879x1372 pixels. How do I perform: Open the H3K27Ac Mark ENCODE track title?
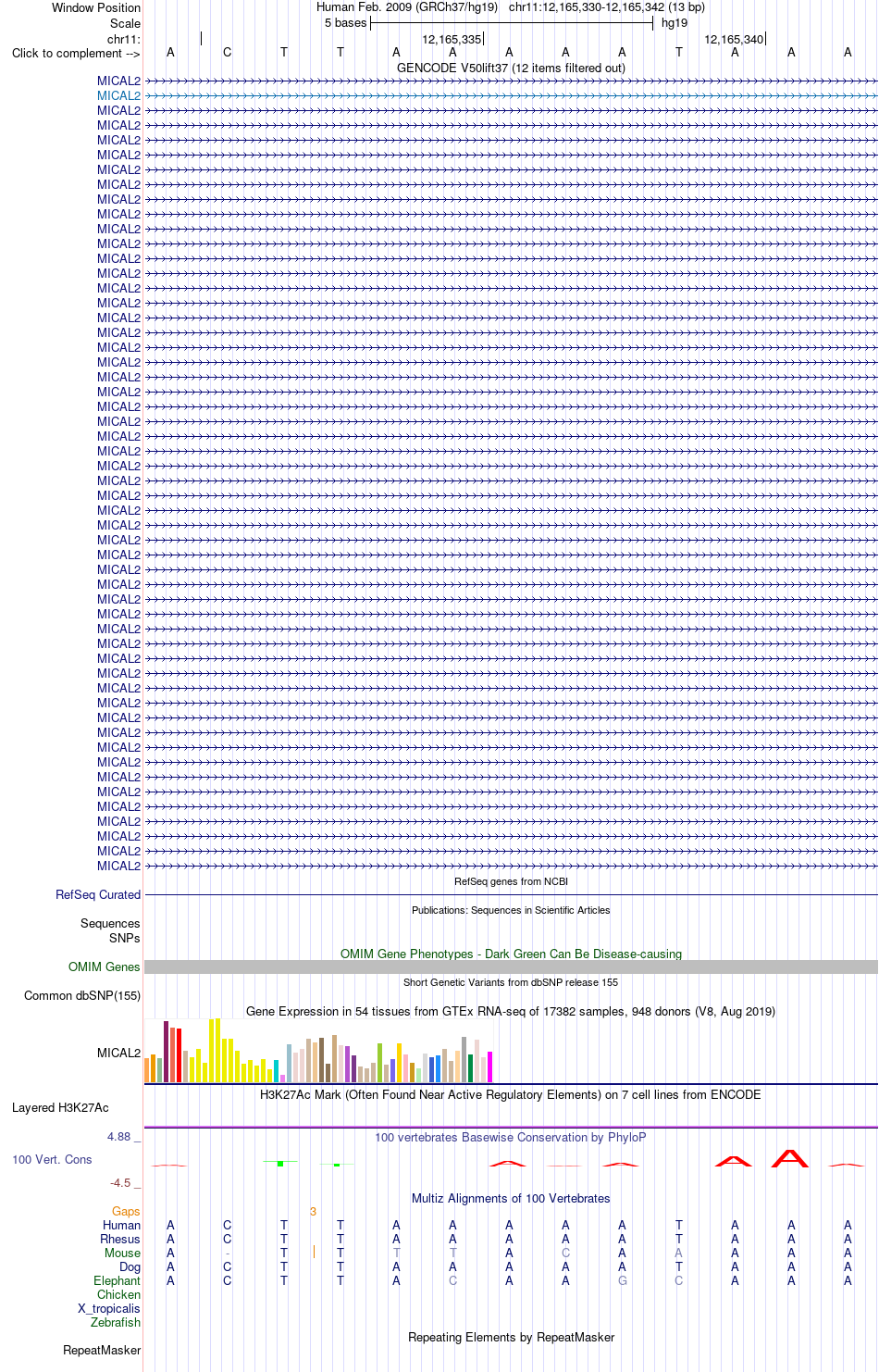[x=511, y=1094]
